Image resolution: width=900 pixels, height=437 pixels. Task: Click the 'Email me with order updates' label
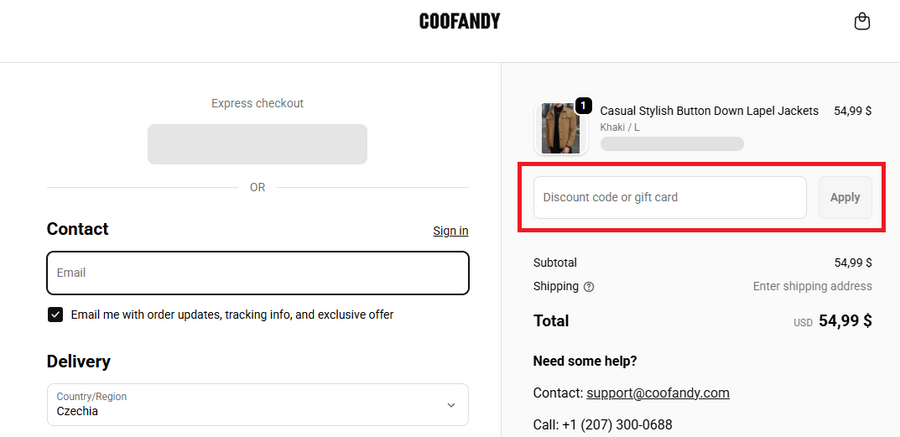point(232,315)
